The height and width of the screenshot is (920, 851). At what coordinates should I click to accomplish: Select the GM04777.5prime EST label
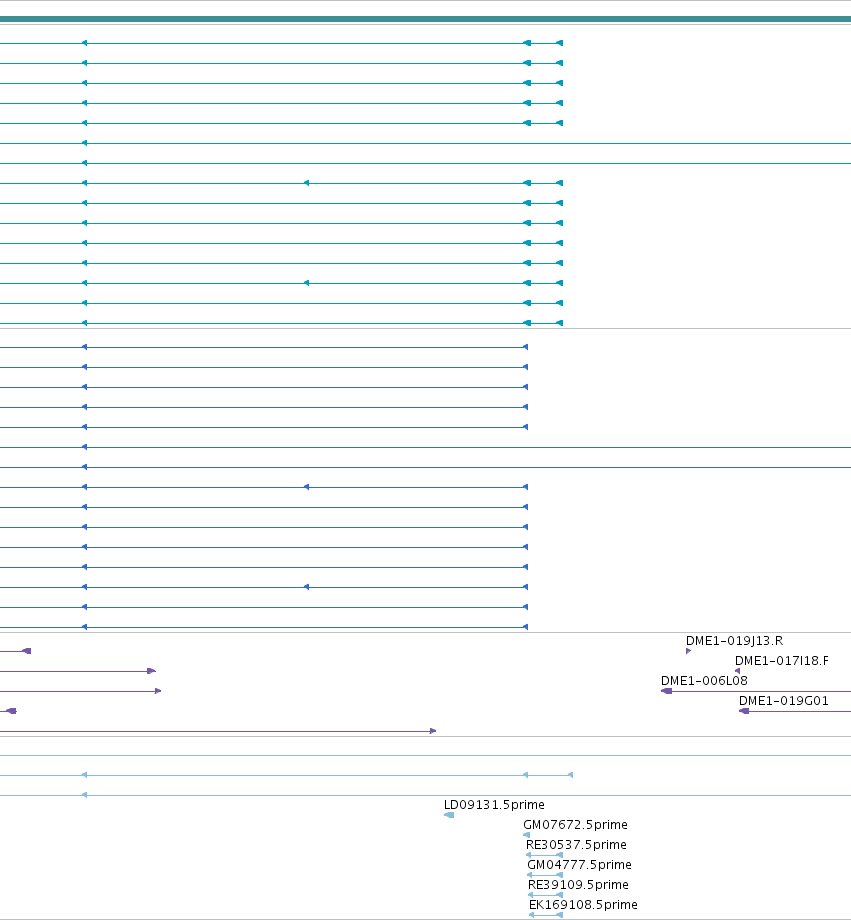point(579,864)
